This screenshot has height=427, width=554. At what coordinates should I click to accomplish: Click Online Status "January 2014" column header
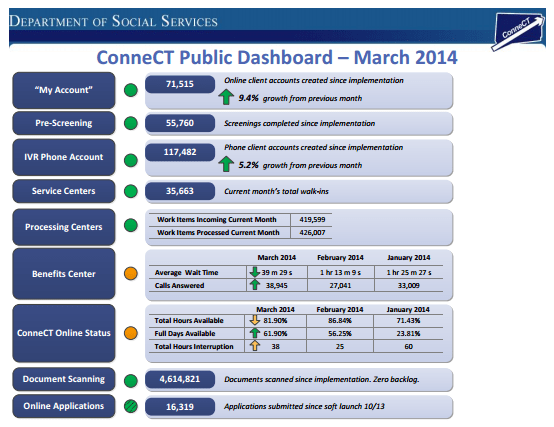tap(408, 309)
